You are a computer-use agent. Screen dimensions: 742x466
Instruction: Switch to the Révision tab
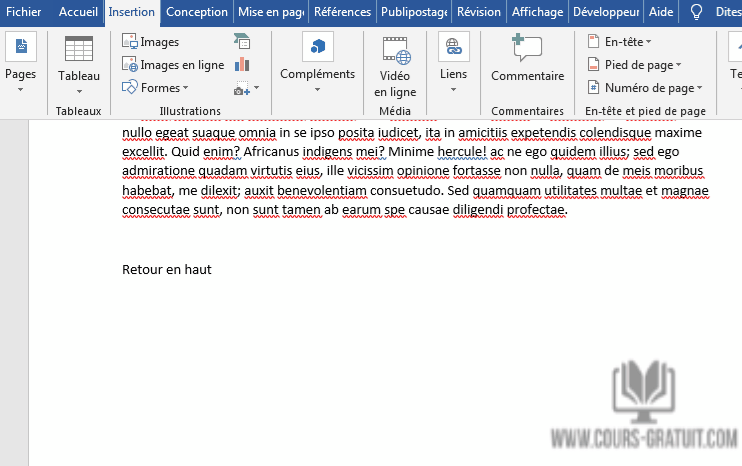479,12
